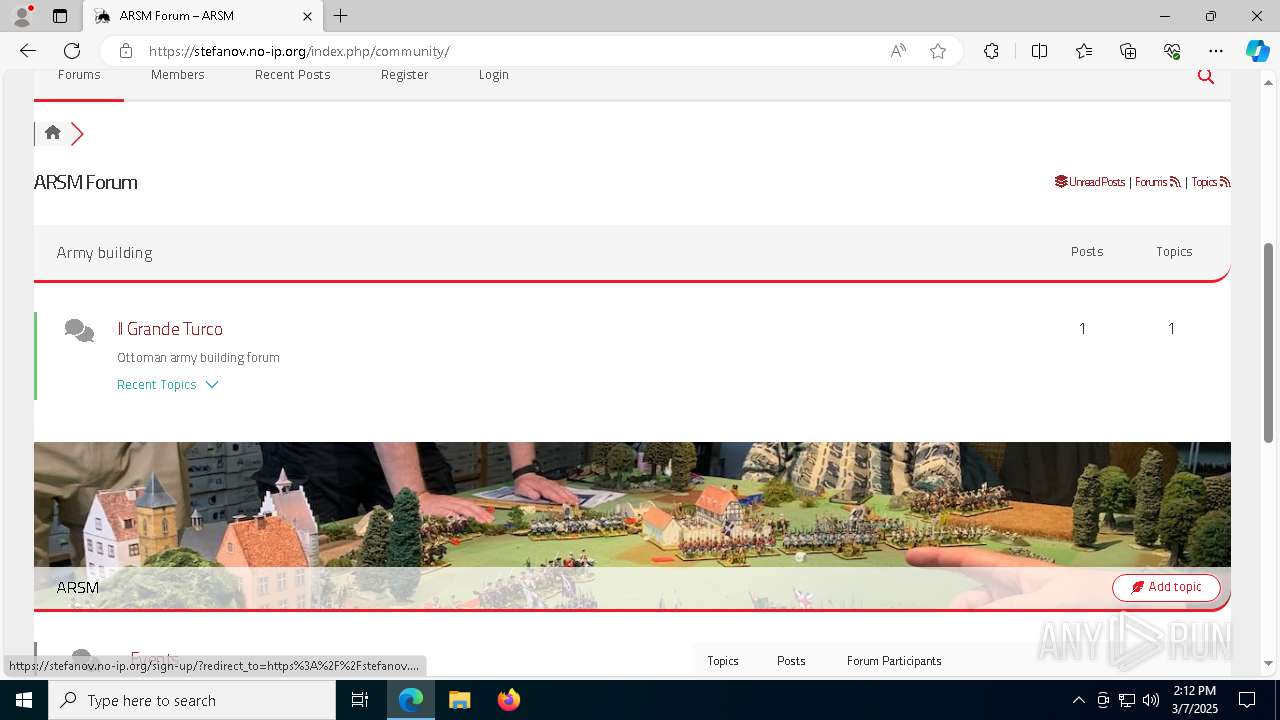Open Collections icon

pos(1128,51)
